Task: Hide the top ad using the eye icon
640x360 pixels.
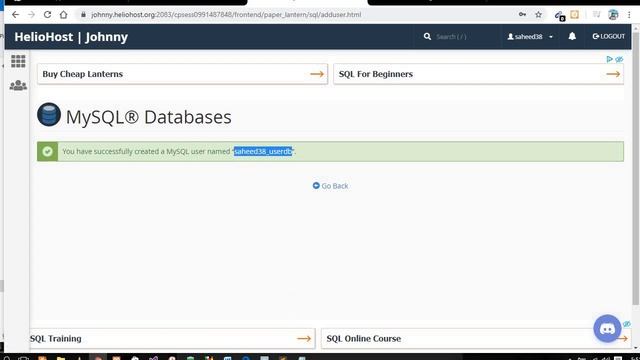Action: pyautogui.click(x=619, y=59)
